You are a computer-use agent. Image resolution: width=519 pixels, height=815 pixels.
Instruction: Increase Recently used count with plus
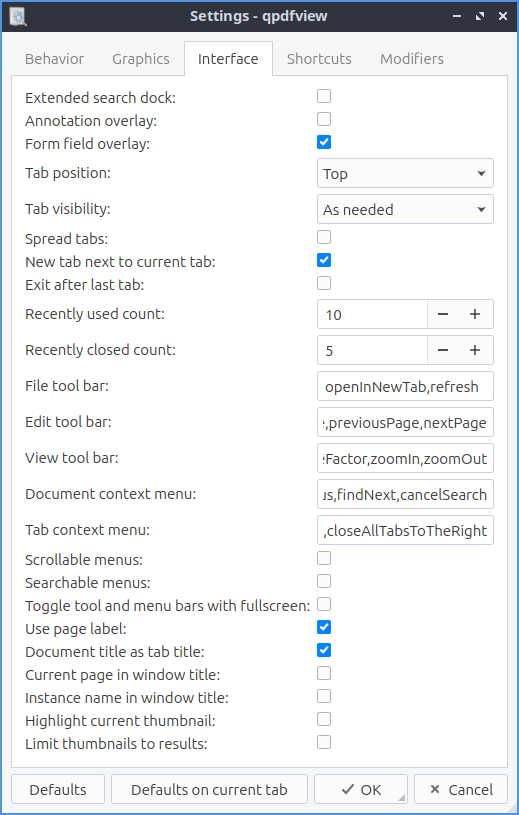(x=475, y=314)
